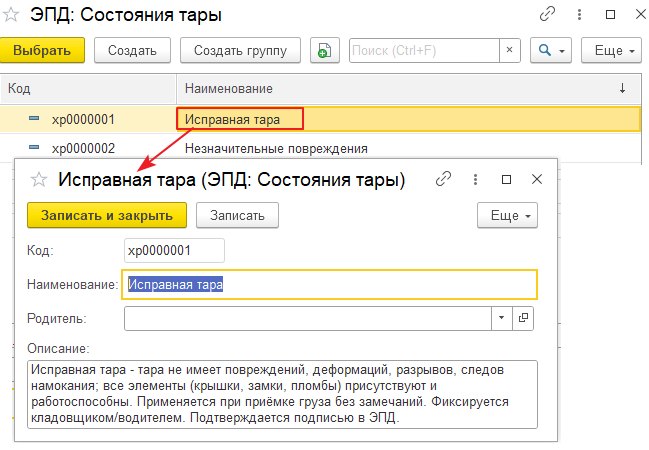Click the Наименование input field
Viewport: 649px width, 450px height.
click(329, 284)
